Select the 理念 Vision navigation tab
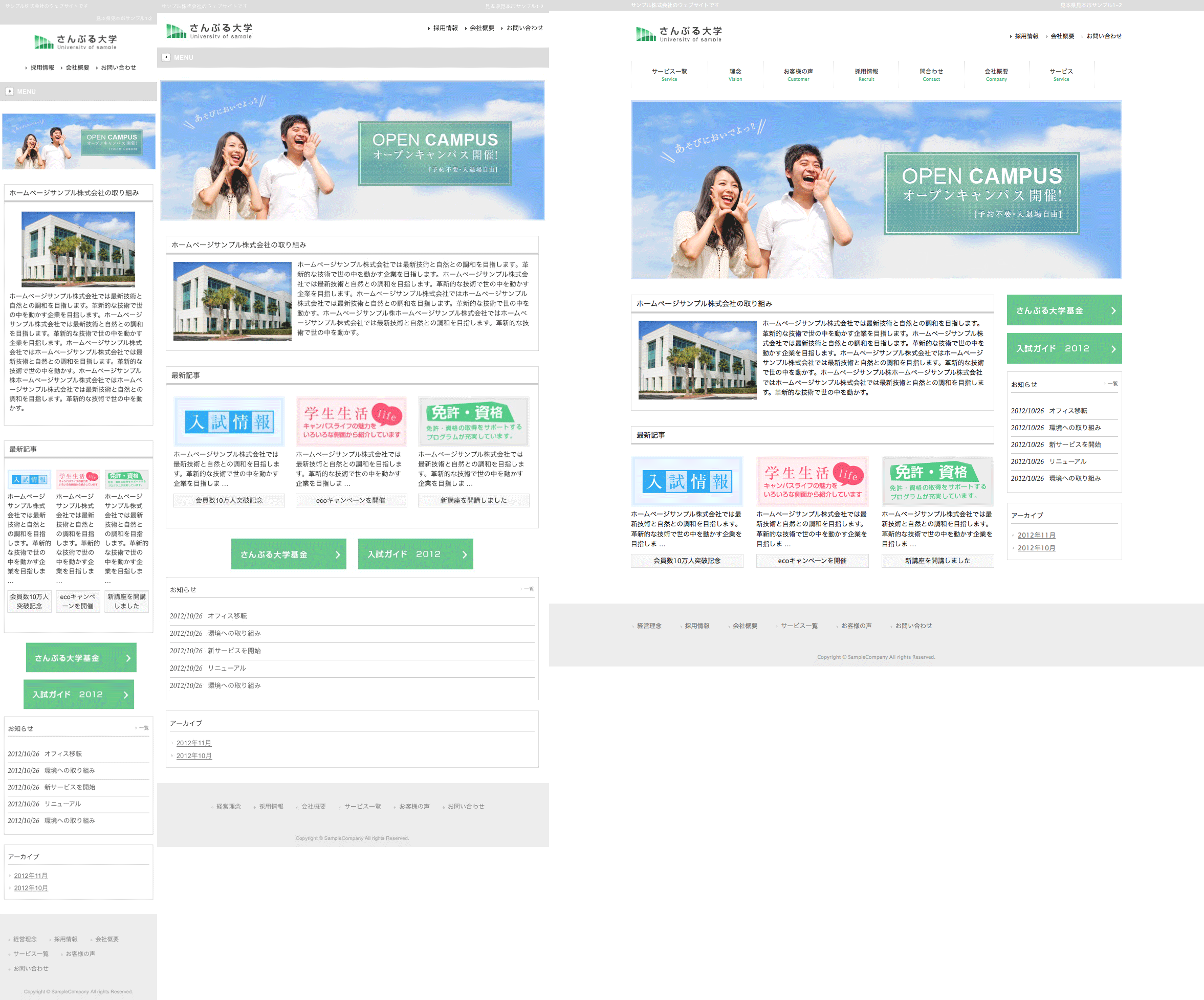The image size is (1204, 1000). pyautogui.click(x=735, y=75)
